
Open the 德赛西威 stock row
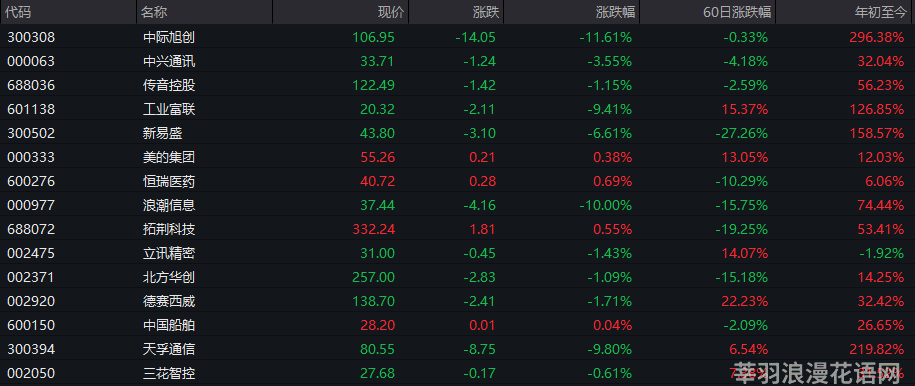point(458,301)
